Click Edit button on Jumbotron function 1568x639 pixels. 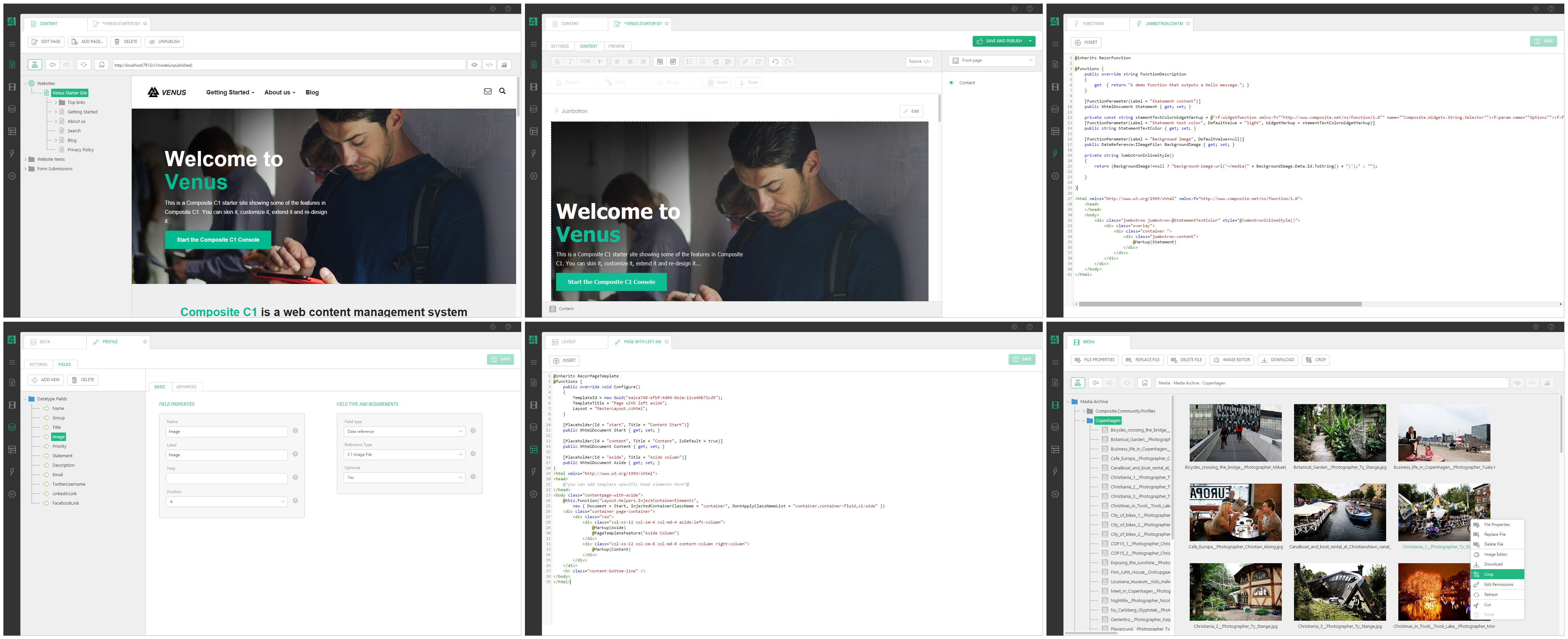911,111
